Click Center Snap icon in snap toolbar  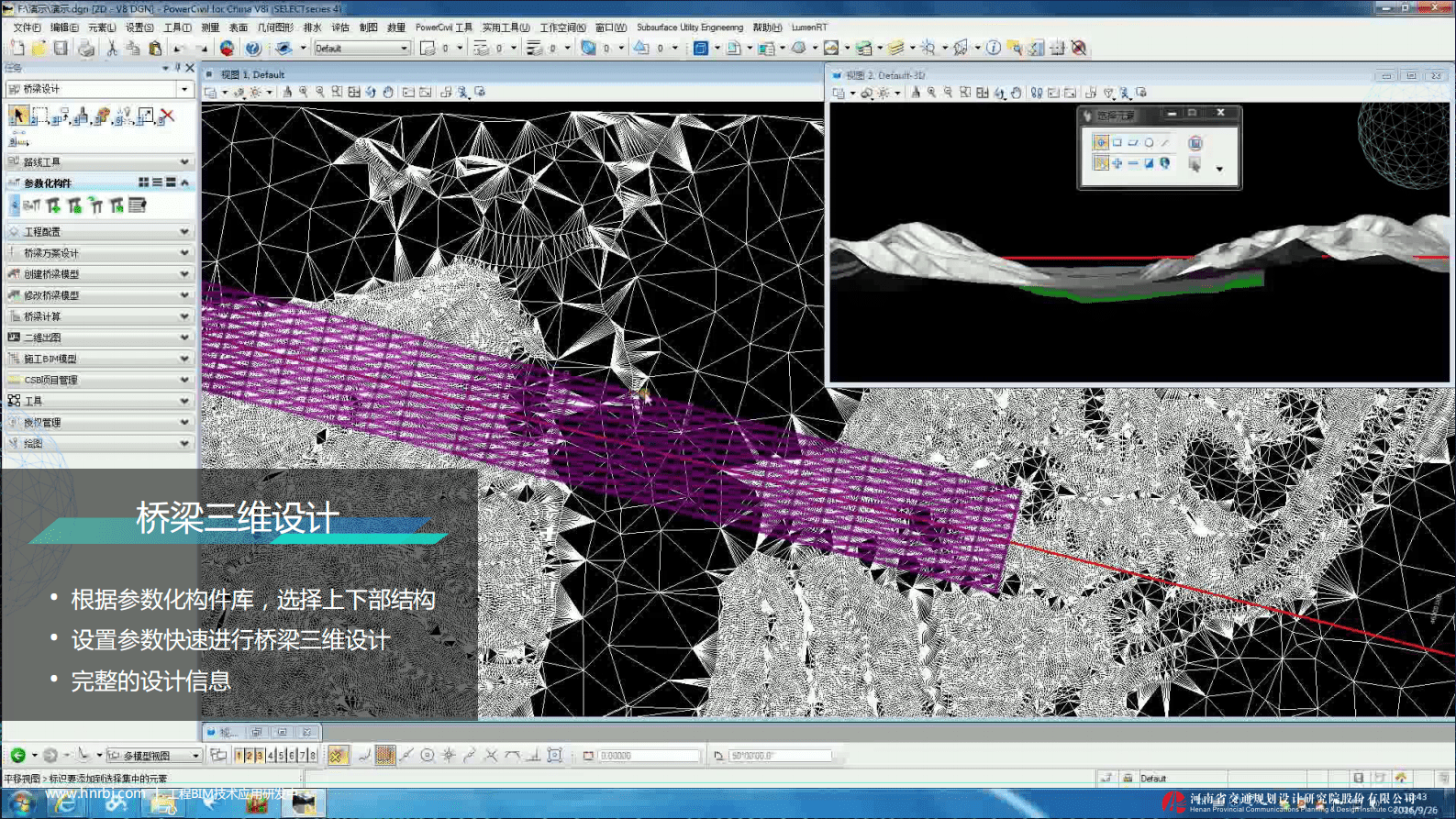[427, 755]
